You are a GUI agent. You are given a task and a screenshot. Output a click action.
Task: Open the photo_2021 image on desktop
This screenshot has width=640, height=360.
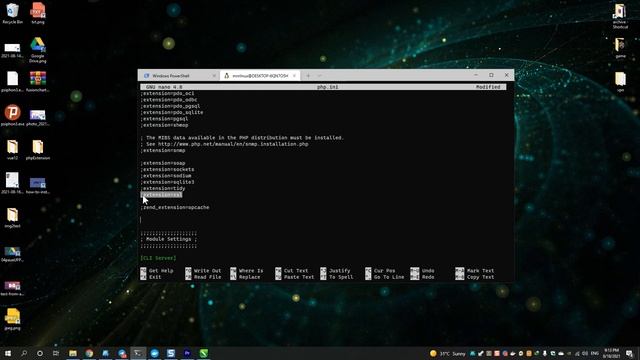(38, 117)
